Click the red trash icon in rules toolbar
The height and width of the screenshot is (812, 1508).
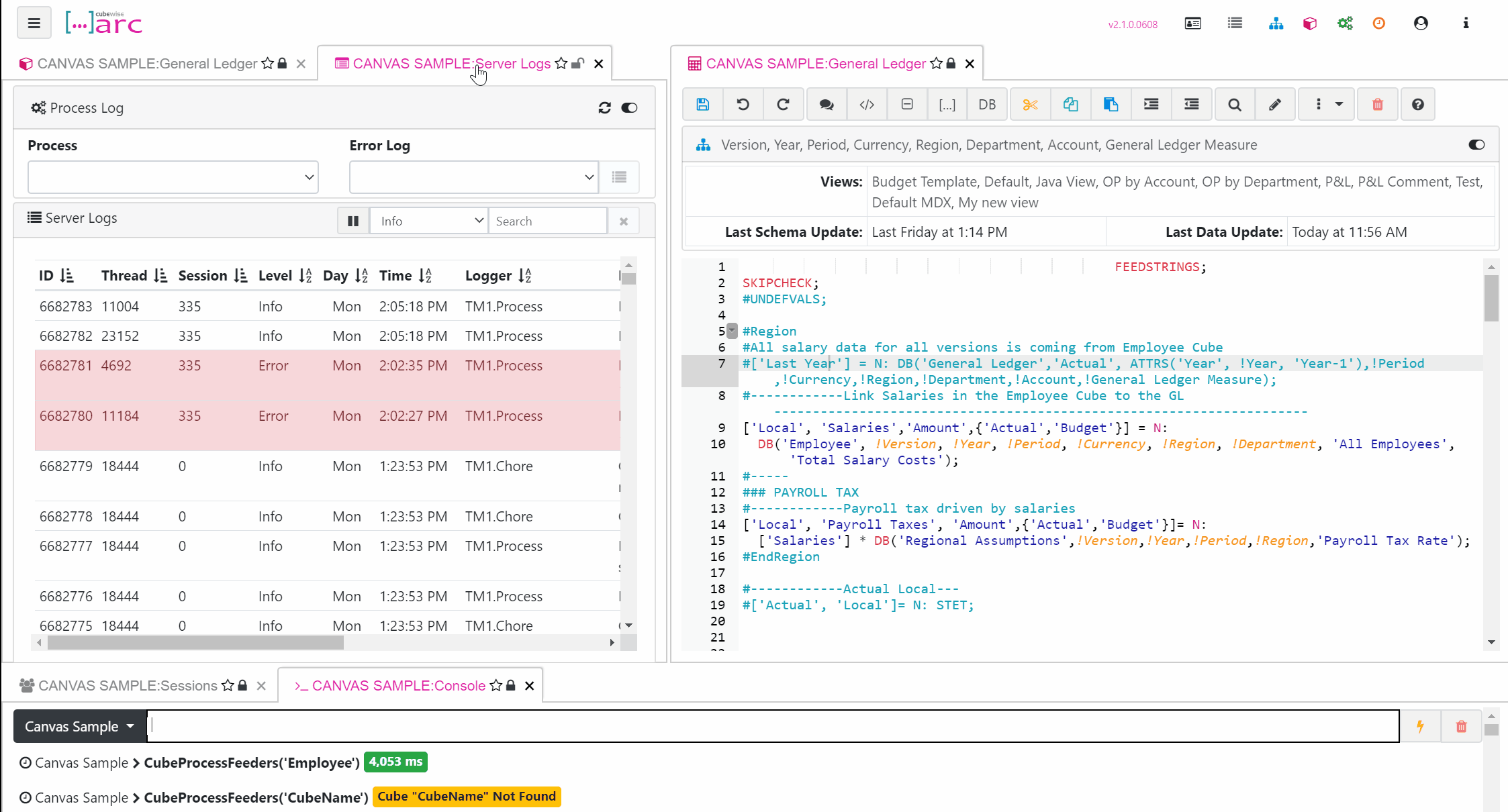click(1377, 104)
